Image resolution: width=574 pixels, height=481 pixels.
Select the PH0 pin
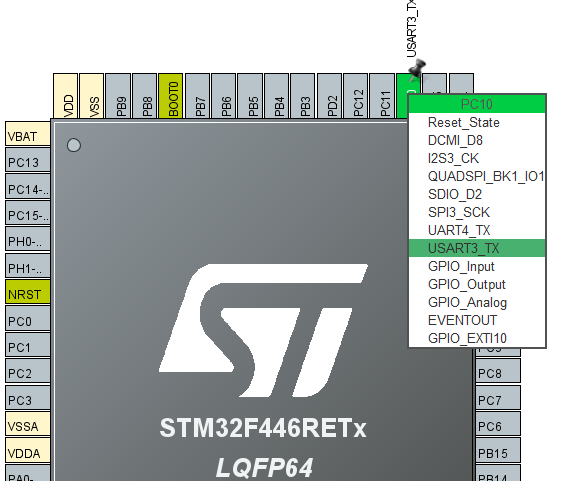tap(28, 239)
